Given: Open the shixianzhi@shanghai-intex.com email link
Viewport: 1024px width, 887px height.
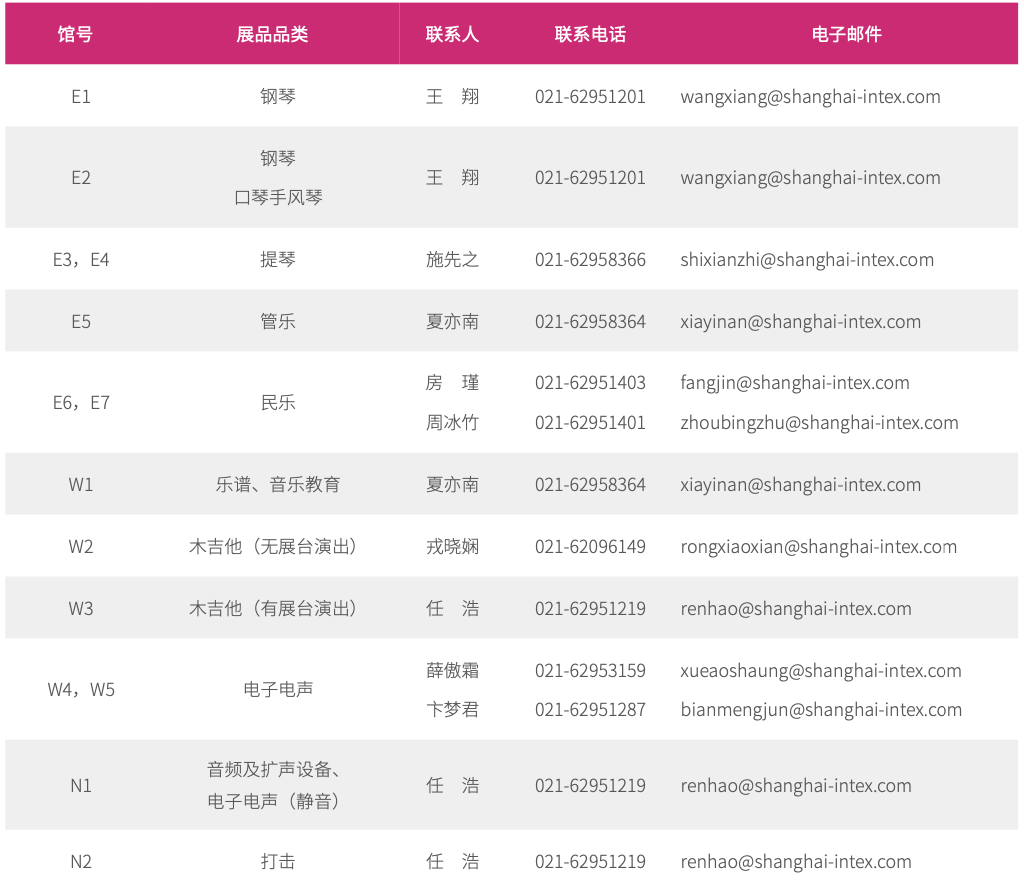Looking at the screenshot, I should pyautogui.click(x=806, y=260).
